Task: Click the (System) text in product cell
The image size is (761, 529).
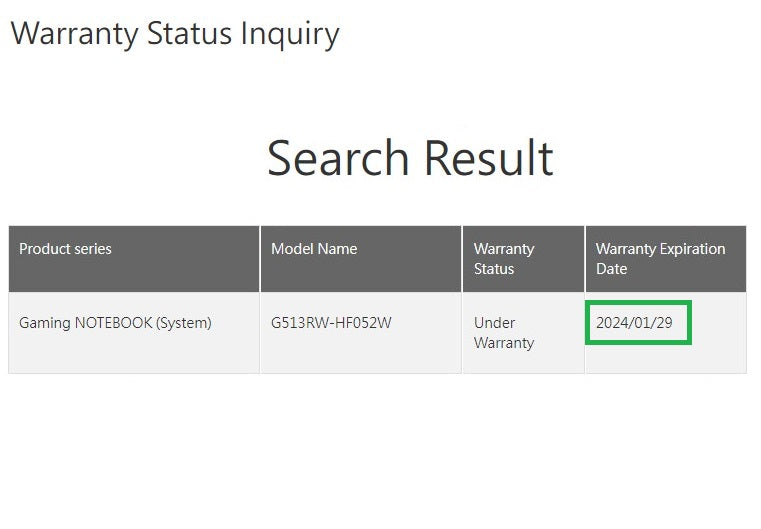Action: pos(184,323)
